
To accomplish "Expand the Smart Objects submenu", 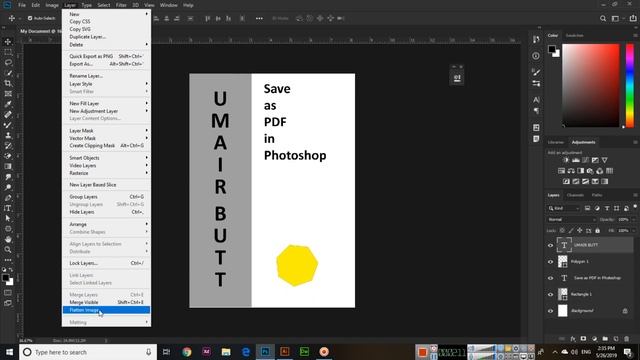I will (107, 158).
